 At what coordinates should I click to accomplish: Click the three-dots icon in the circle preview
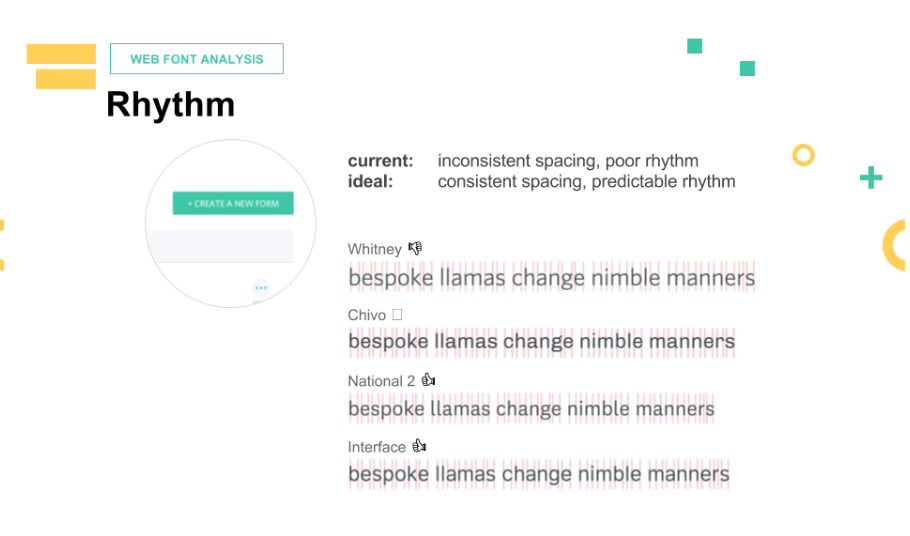(x=261, y=287)
